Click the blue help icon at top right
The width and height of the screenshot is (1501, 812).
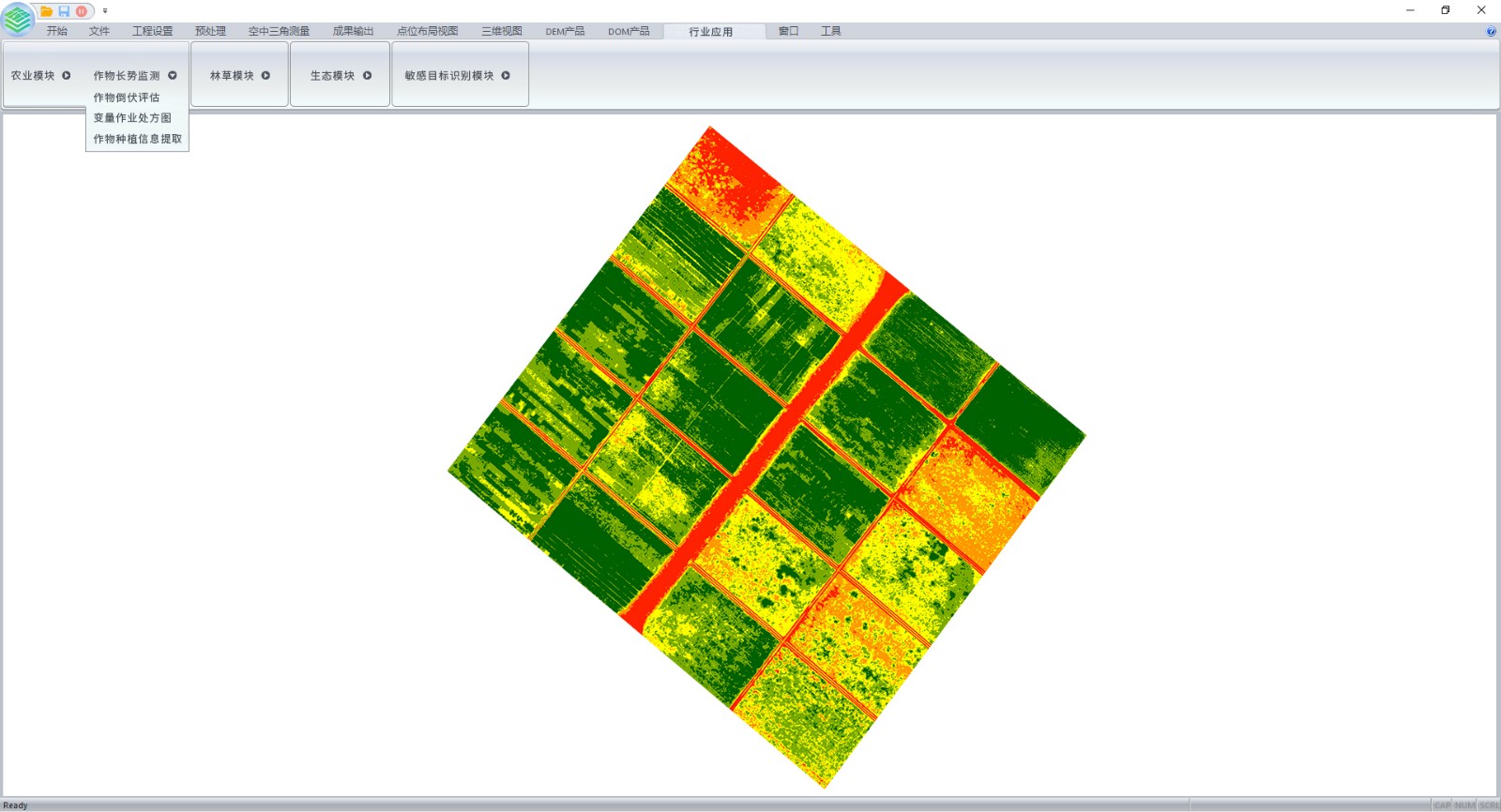(x=1491, y=31)
